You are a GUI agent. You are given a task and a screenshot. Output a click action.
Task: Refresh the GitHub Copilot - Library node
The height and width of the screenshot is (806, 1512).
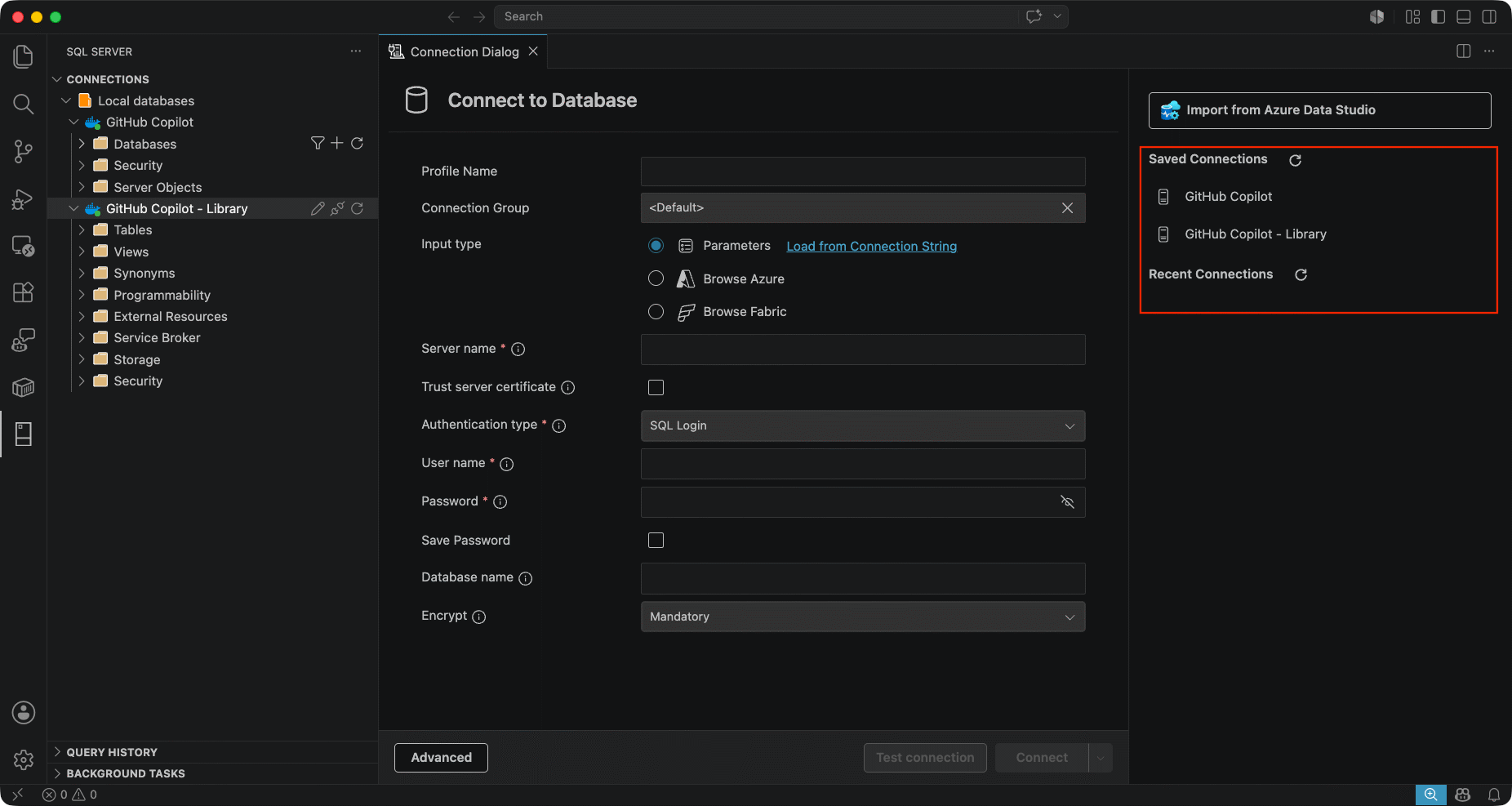tap(357, 208)
